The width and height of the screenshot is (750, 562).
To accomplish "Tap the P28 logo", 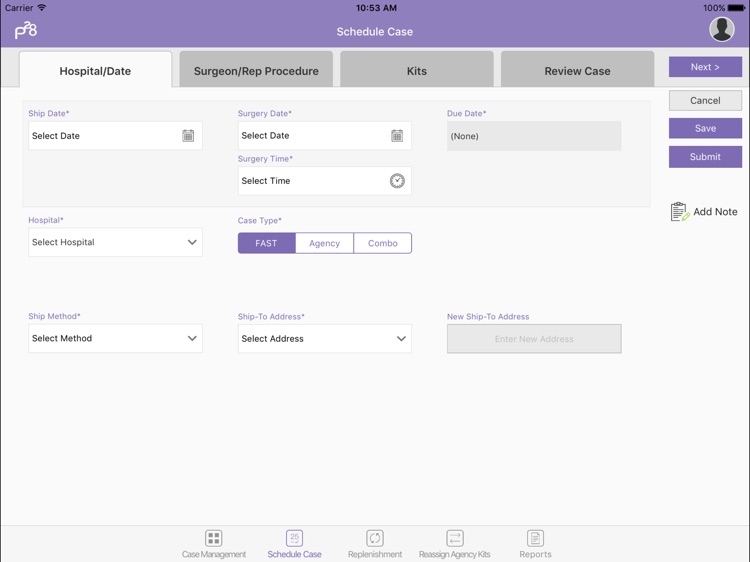I will point(26,30).
